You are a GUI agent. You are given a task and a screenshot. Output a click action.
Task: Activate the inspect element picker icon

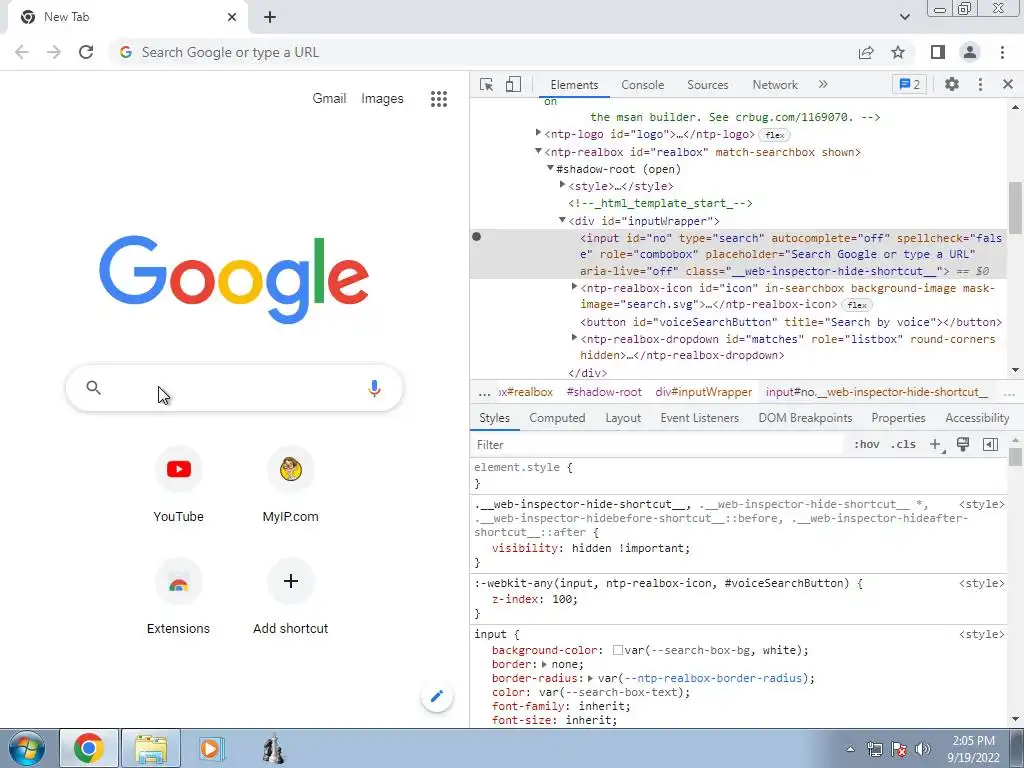486,85
